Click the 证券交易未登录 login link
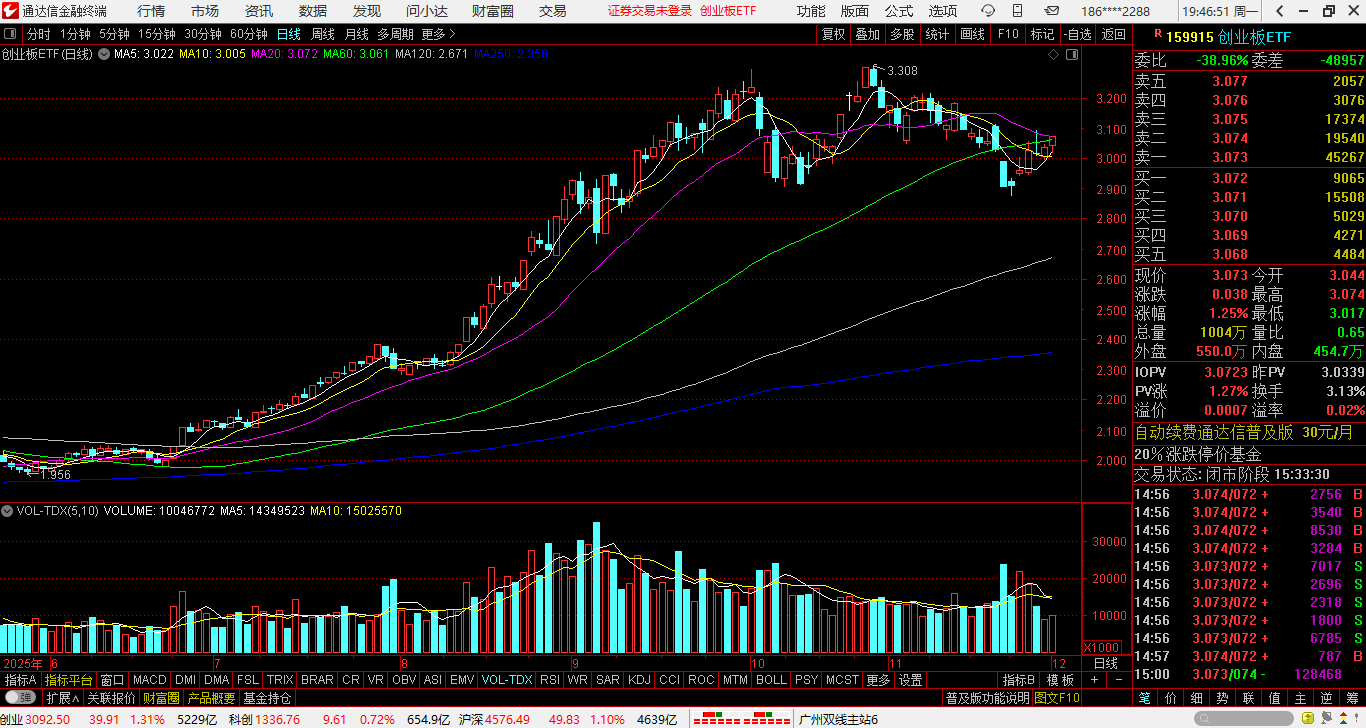The height and width of the screenshot is (728, 1366). pos(650,11)
